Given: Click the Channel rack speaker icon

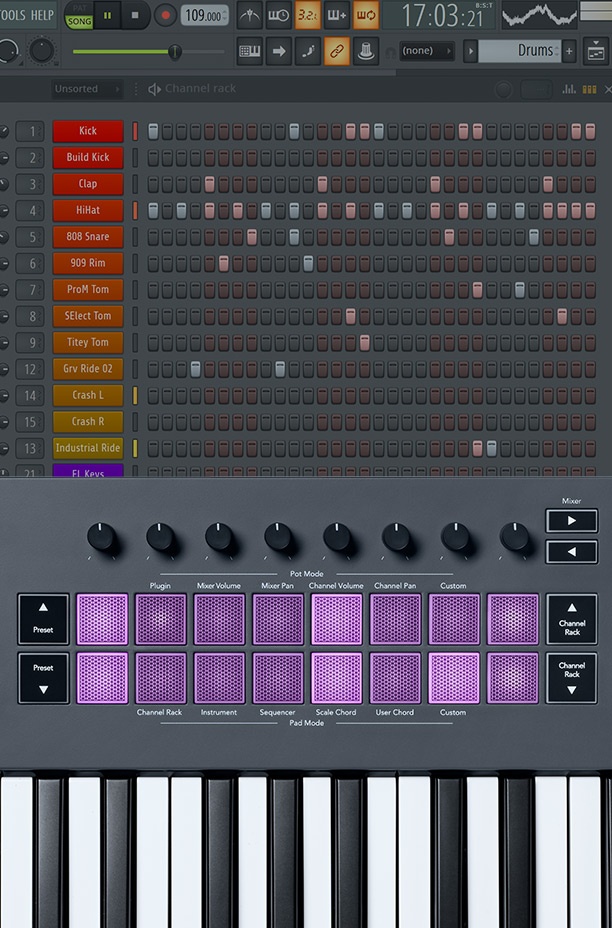Looking at the screenshot, I should point(154,89).
